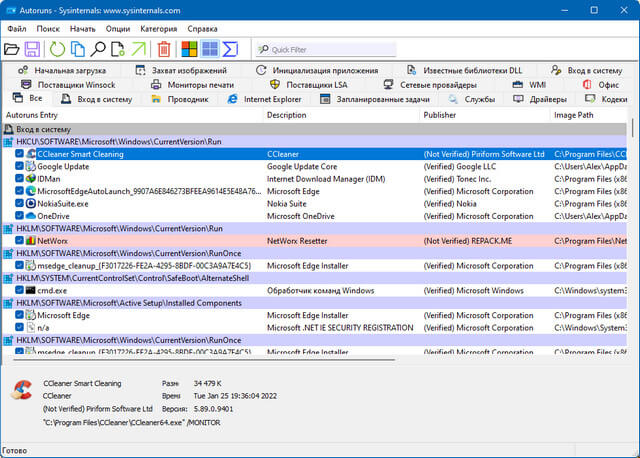Sort by the Publisher column header
Image resolution: width=640 pixels, height=458 pixels.
440,115
